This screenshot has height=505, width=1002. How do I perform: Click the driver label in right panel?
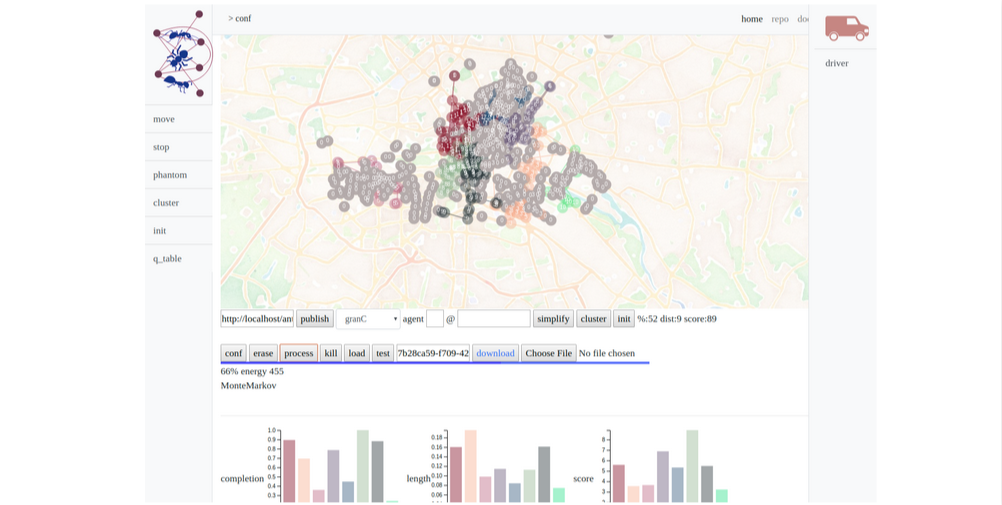pyautogui.click(x=837, y=63)
